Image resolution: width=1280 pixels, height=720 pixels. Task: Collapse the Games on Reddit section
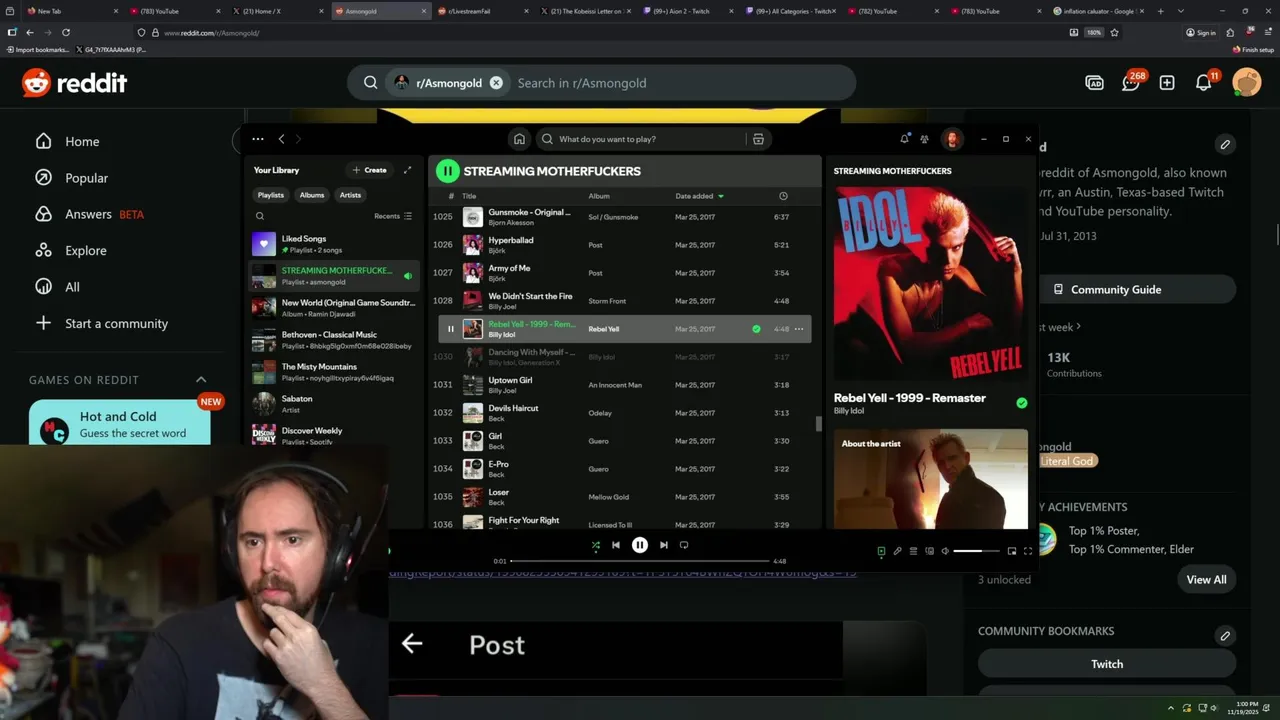coord(201,380)
